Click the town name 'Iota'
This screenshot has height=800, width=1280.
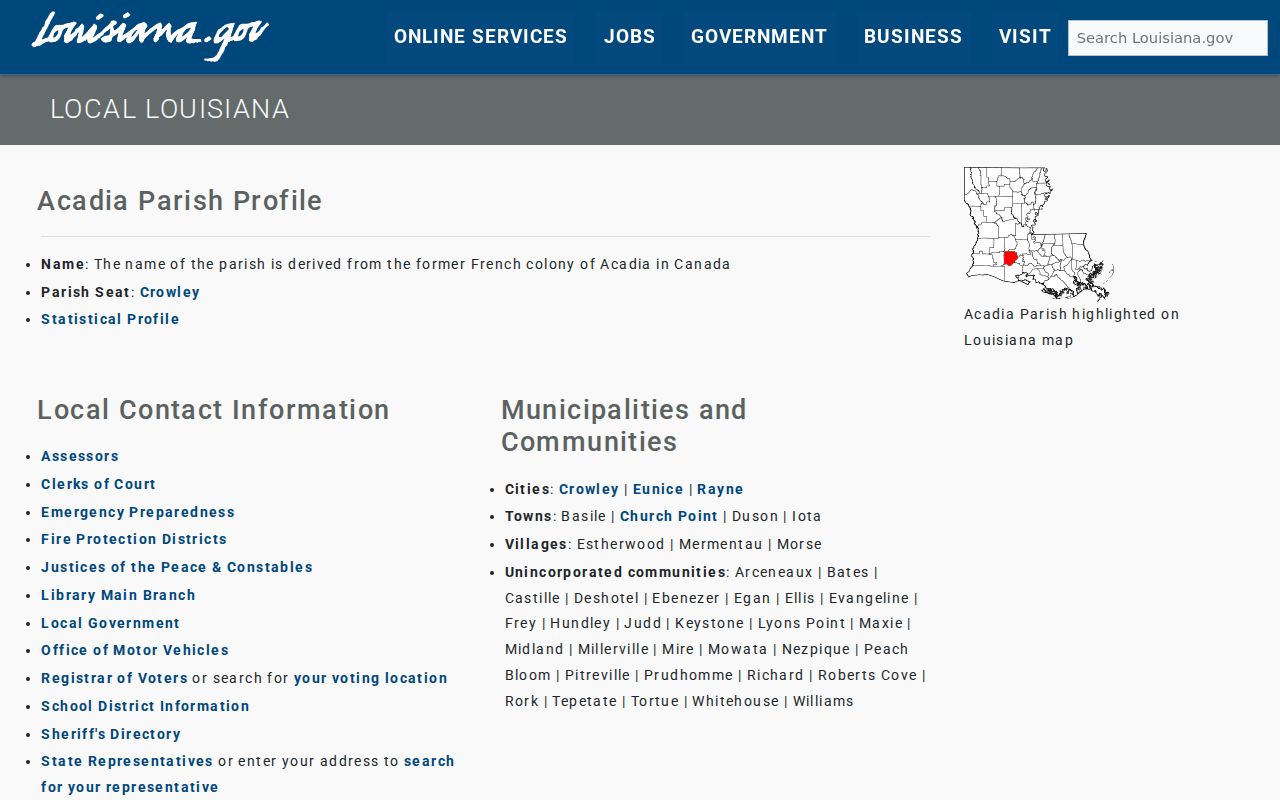click(x=807, y=516)
